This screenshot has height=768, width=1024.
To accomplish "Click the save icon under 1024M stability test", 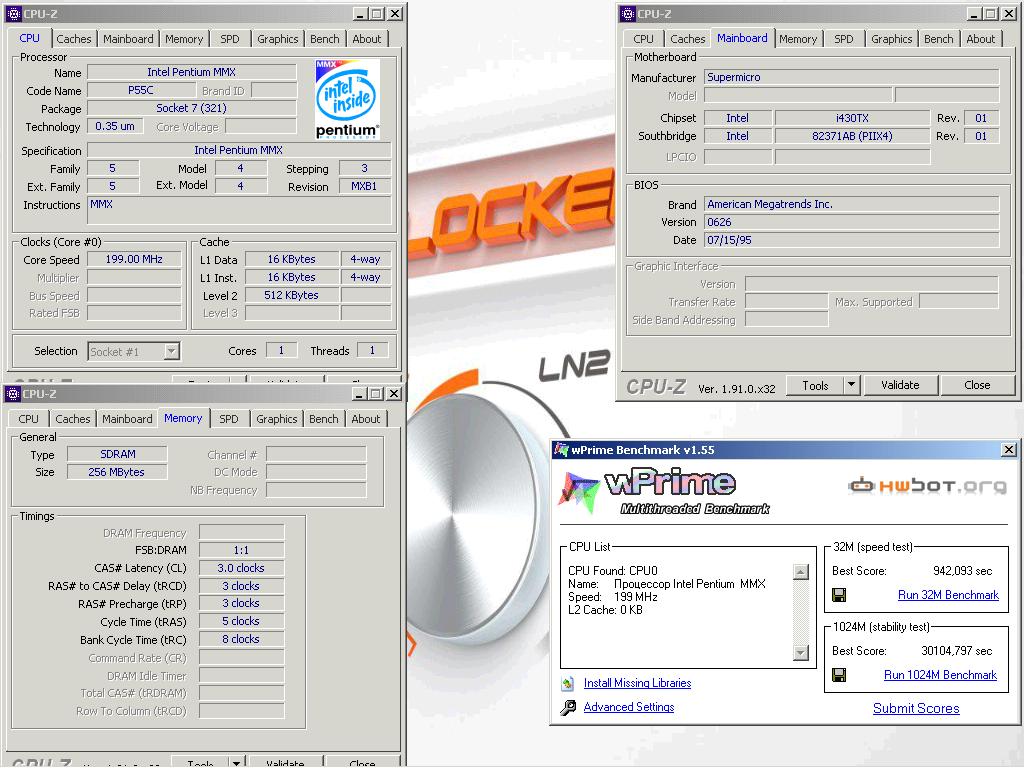I will point(839,675).
